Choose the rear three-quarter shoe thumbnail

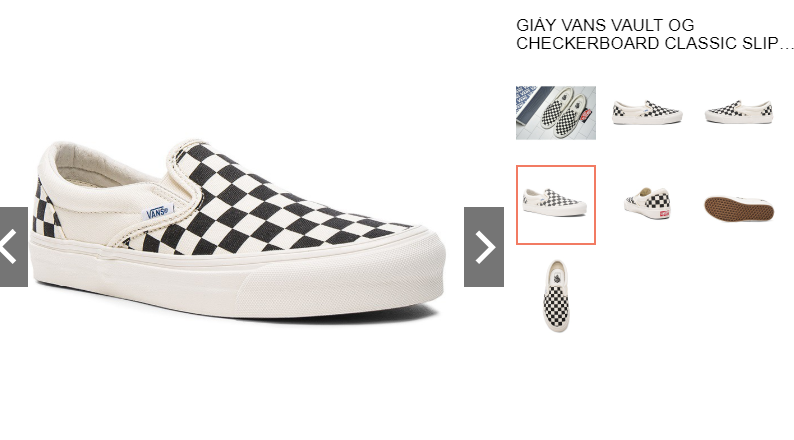pyautogui.click(x=647, y=204)
